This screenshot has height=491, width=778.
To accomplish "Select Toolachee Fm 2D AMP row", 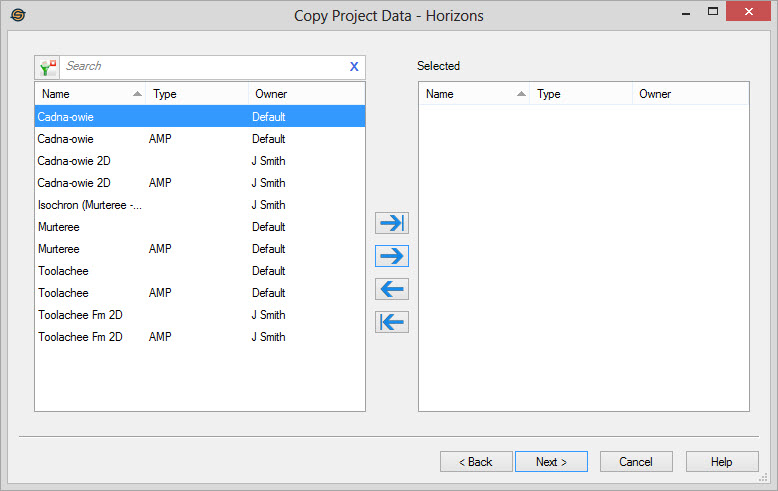I will point(200,337).
